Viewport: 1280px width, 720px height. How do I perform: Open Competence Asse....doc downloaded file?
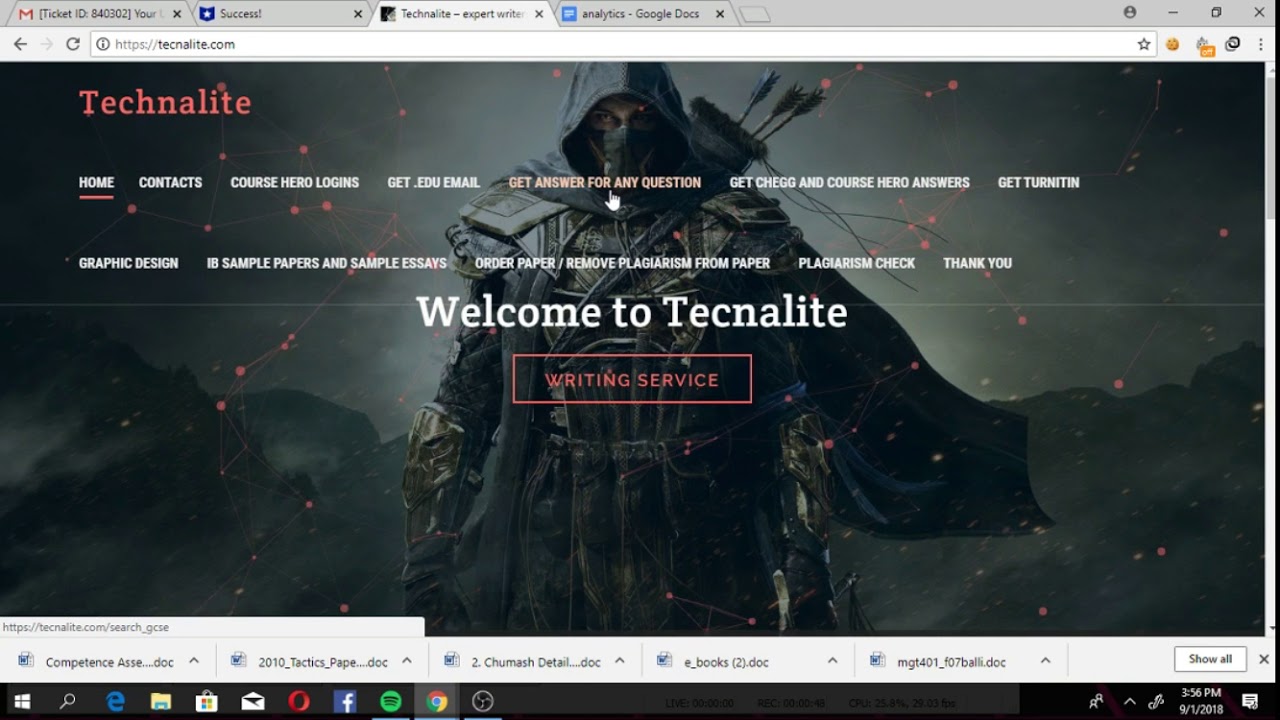pyautogui.click(x=97, y=661)
